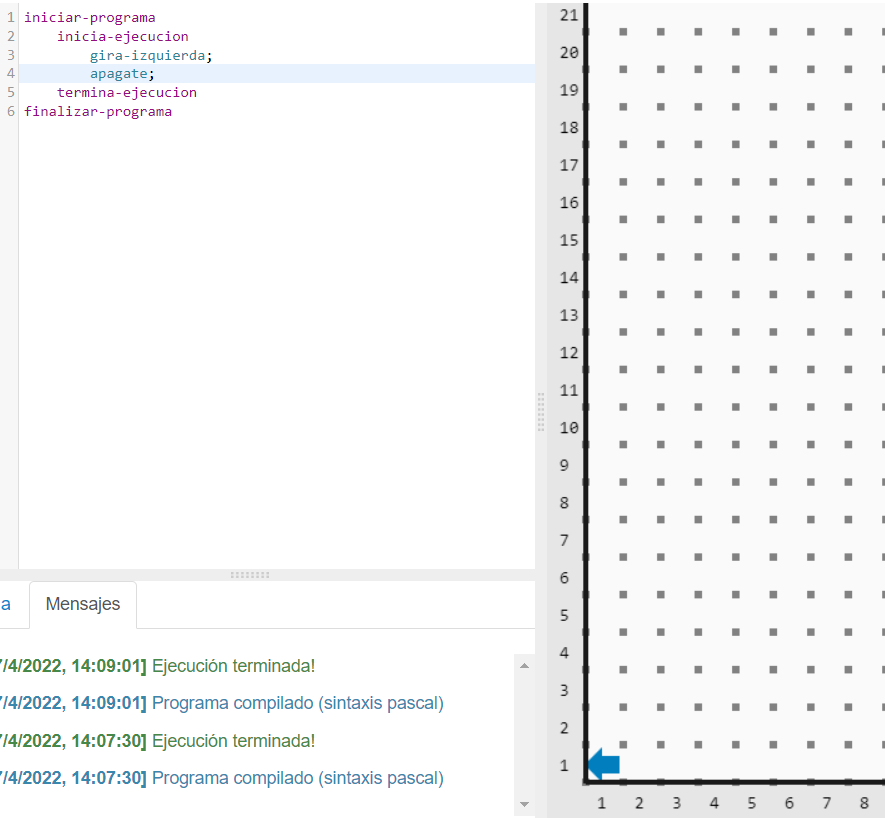Viewport: 885px width, 818px height.
Task: Click the termina-ejecucion statement
Action: 126,93
